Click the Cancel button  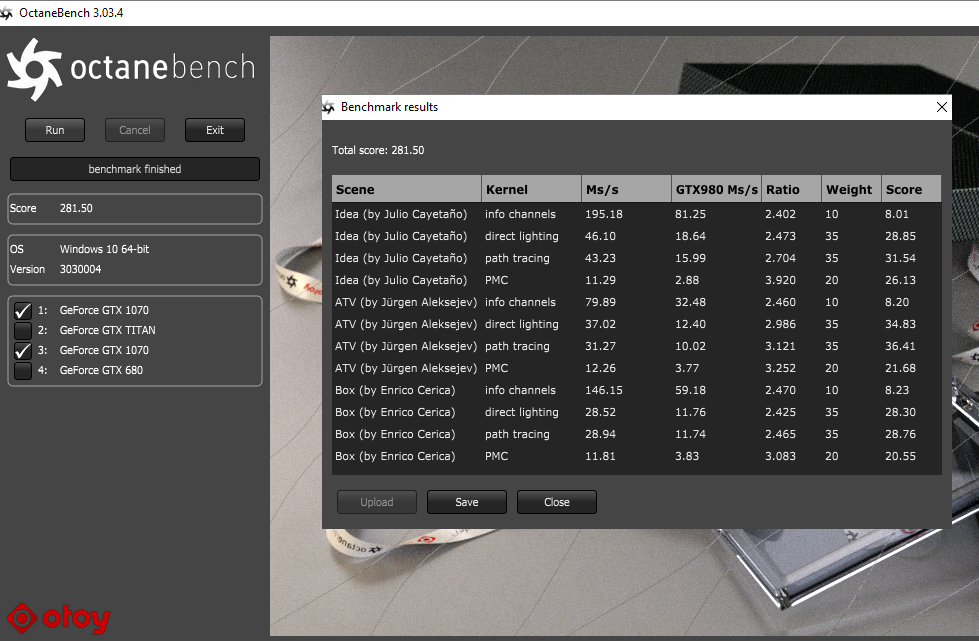click(x=135, y=130)
